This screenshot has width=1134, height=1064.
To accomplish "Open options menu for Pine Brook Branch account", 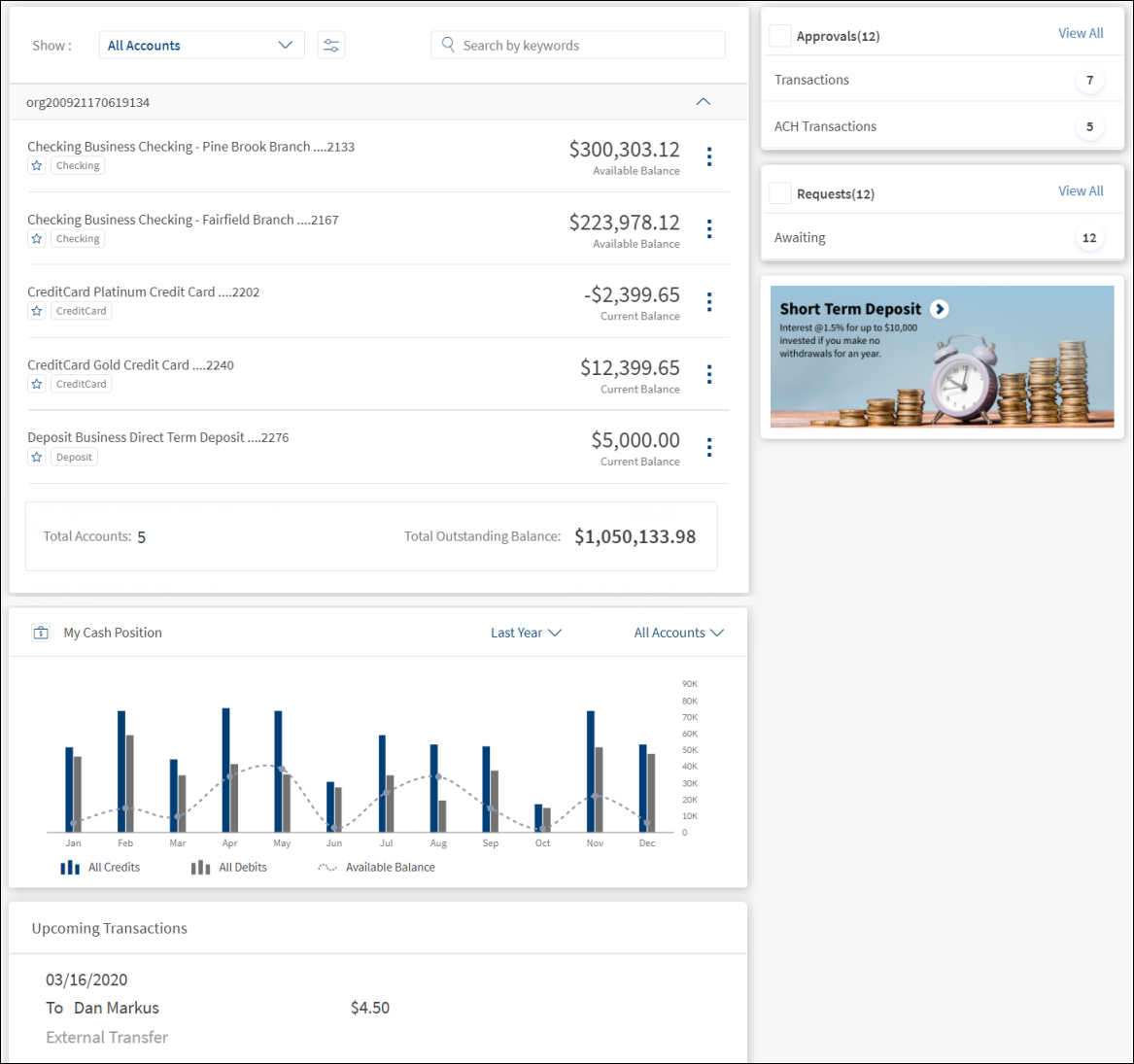I will 709,156.
